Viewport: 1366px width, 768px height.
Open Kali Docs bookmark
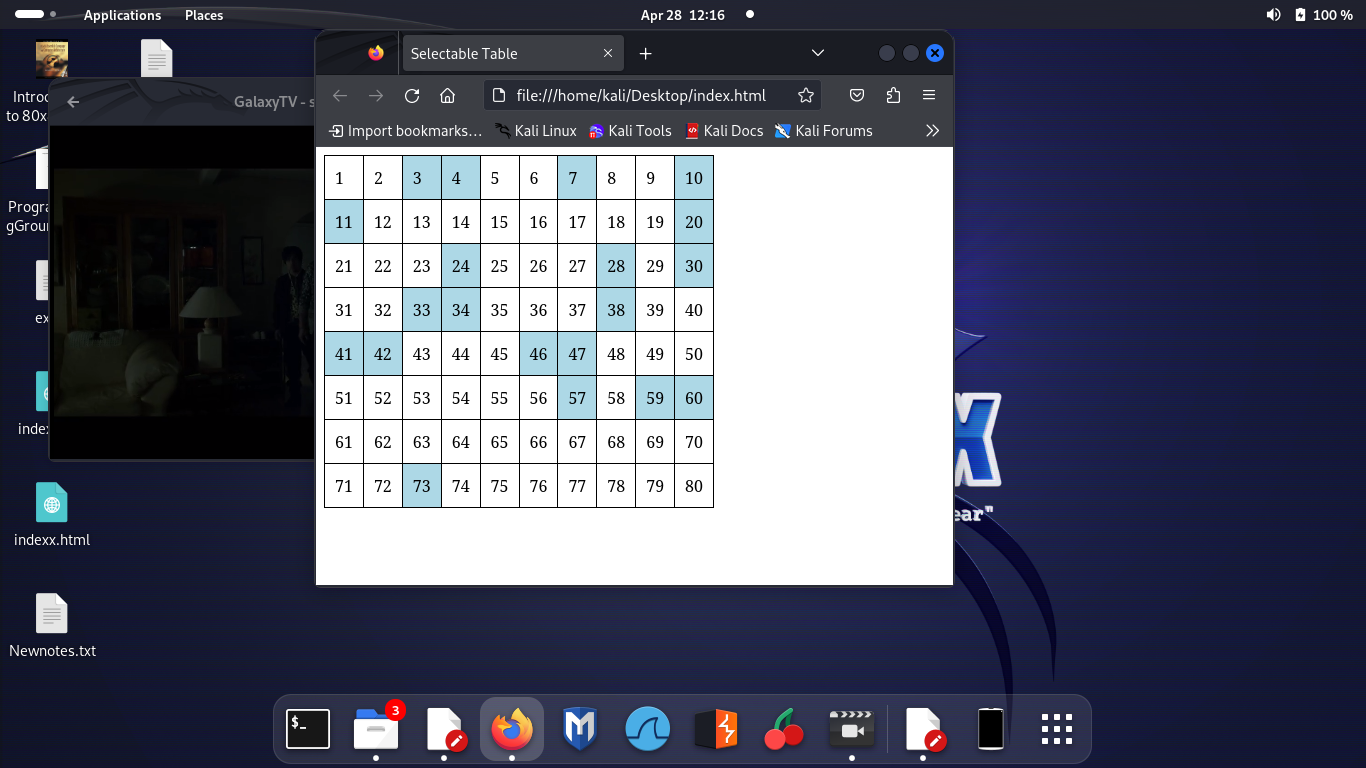coord(724,131)
